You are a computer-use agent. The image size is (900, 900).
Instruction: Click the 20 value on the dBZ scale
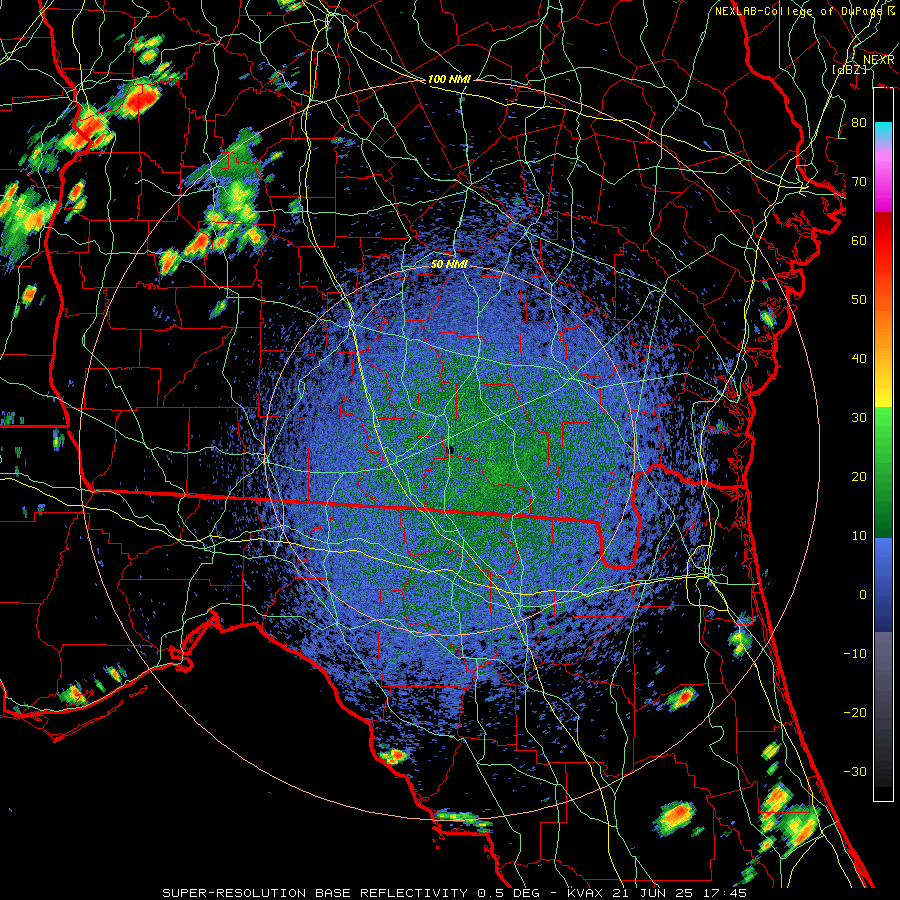(859, 477)
